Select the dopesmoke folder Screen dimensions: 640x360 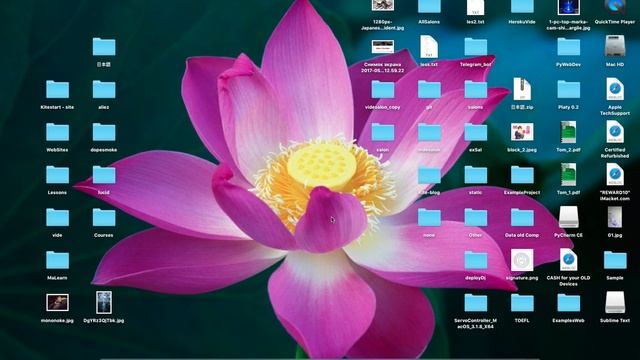(x=104, y=132)
